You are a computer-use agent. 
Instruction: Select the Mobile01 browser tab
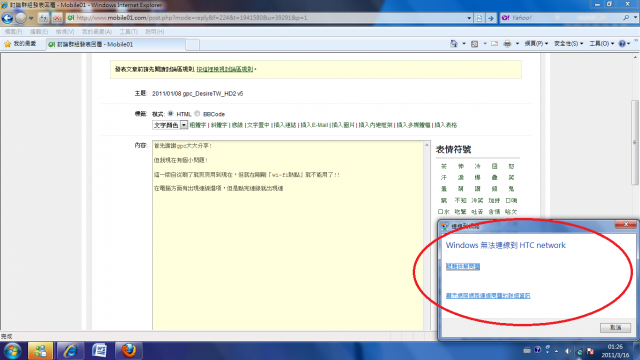(x=115, y=44)
